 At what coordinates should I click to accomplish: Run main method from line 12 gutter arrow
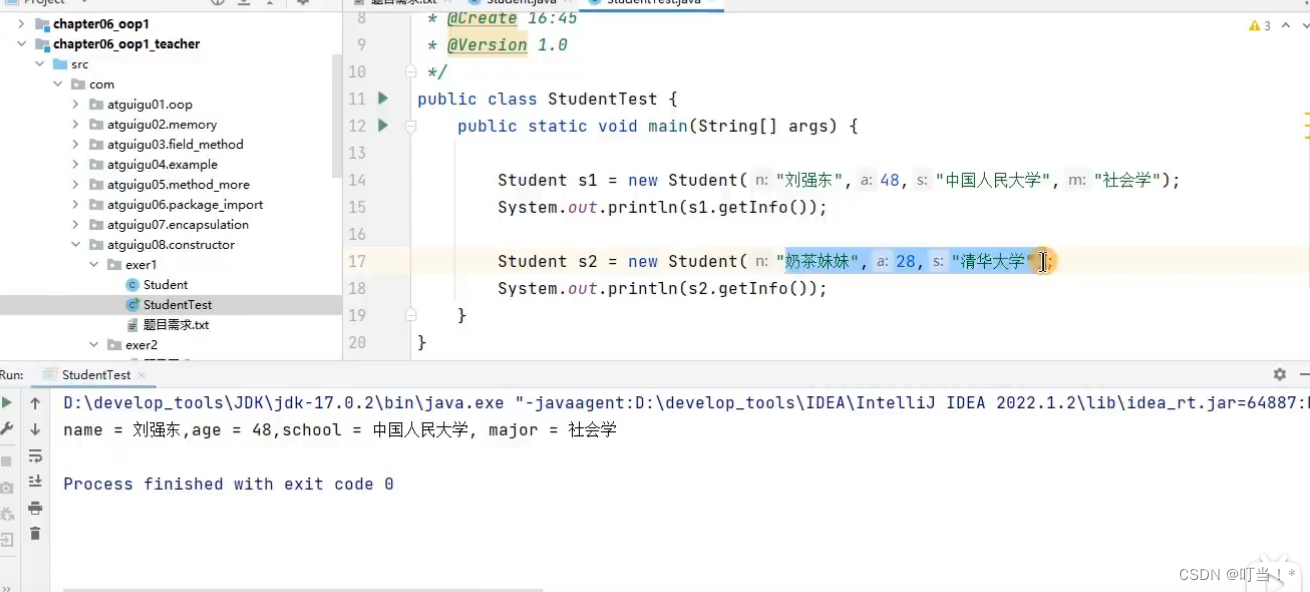[x=382, y=126]
